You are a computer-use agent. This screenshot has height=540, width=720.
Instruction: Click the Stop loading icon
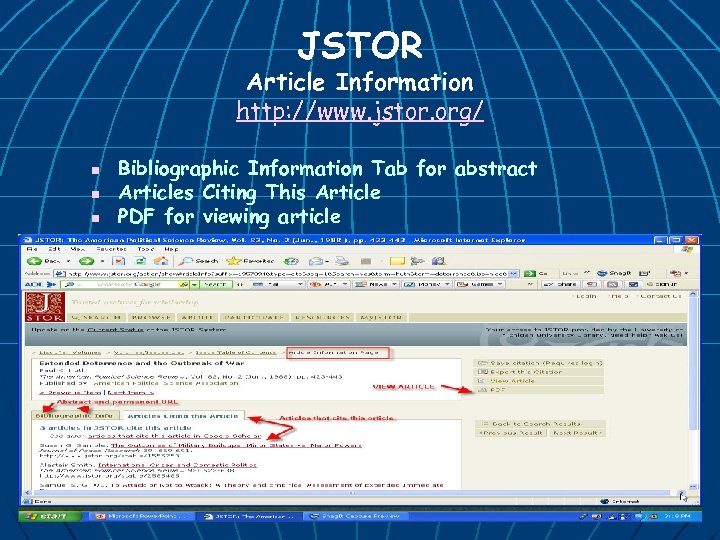(118, 261)
